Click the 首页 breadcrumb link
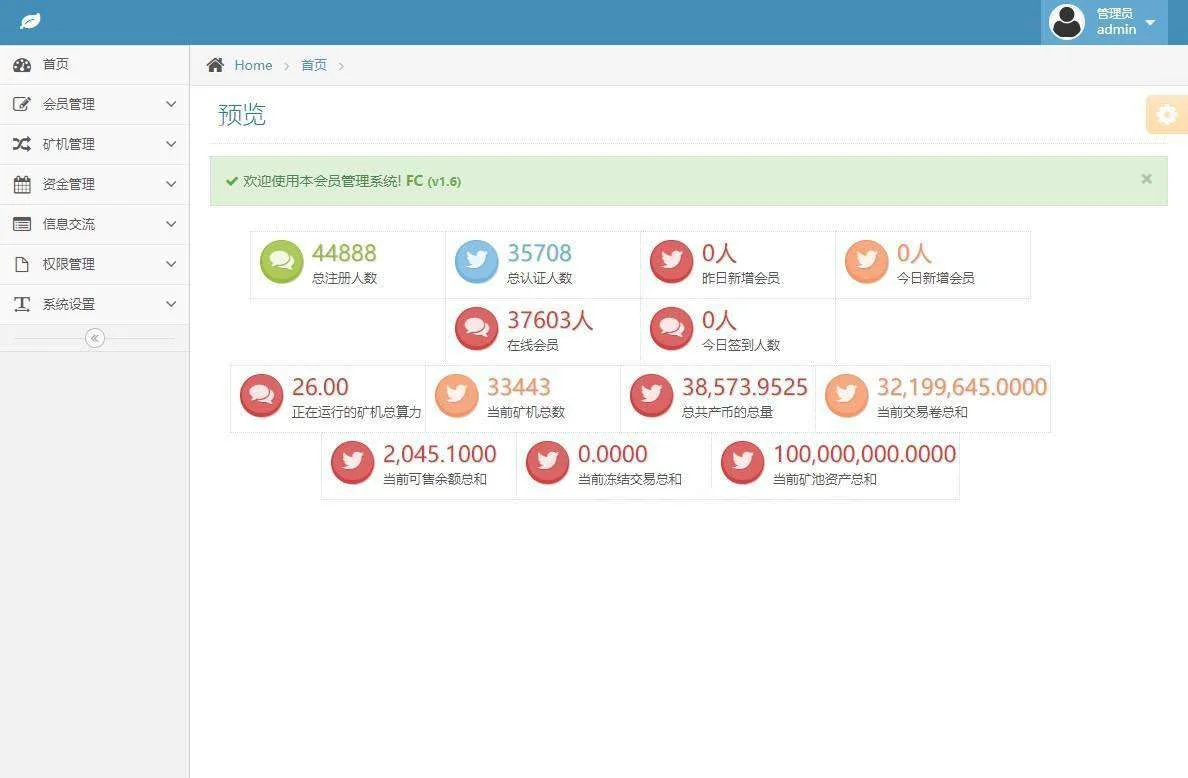 click(313, 65)
